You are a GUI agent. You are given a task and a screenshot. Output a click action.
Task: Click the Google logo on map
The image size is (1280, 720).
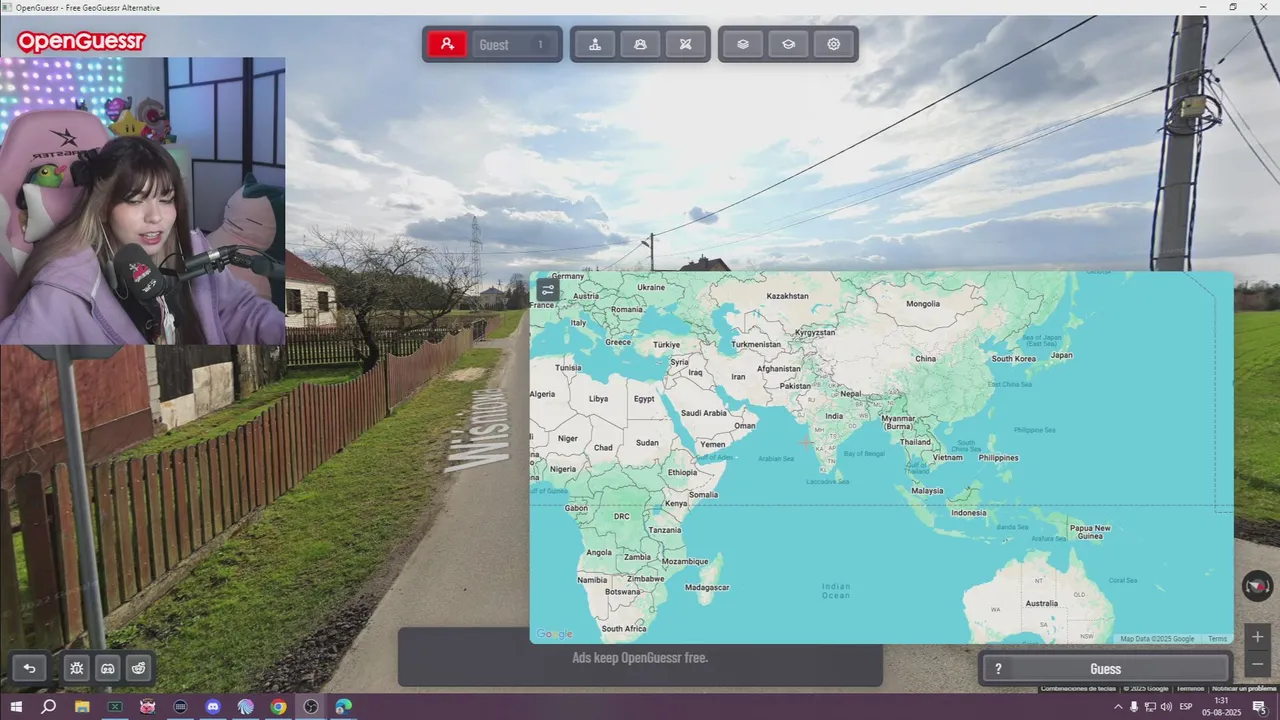coord(554,634)
